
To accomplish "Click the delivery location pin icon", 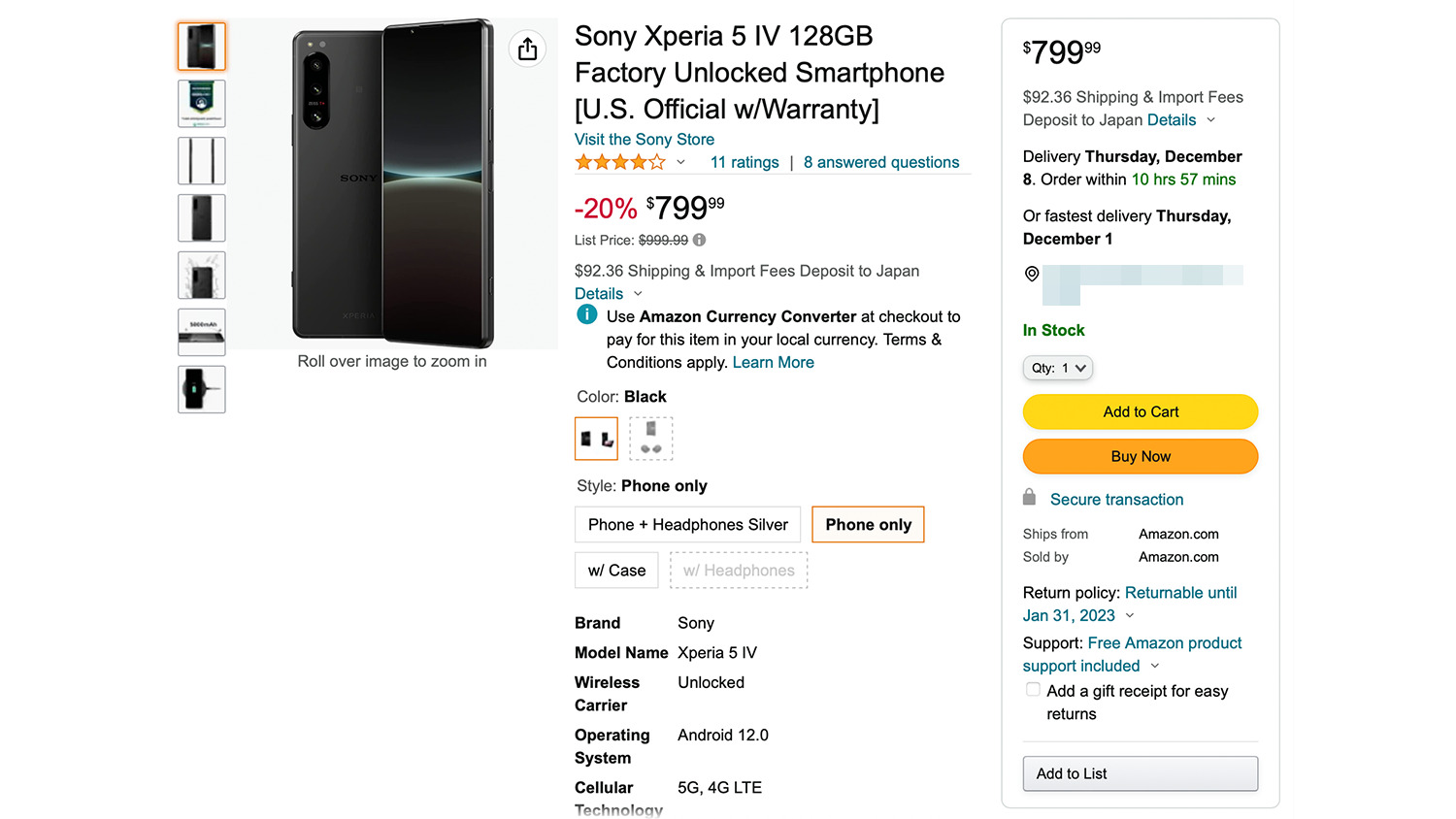I will click(x=1032, y=275).
